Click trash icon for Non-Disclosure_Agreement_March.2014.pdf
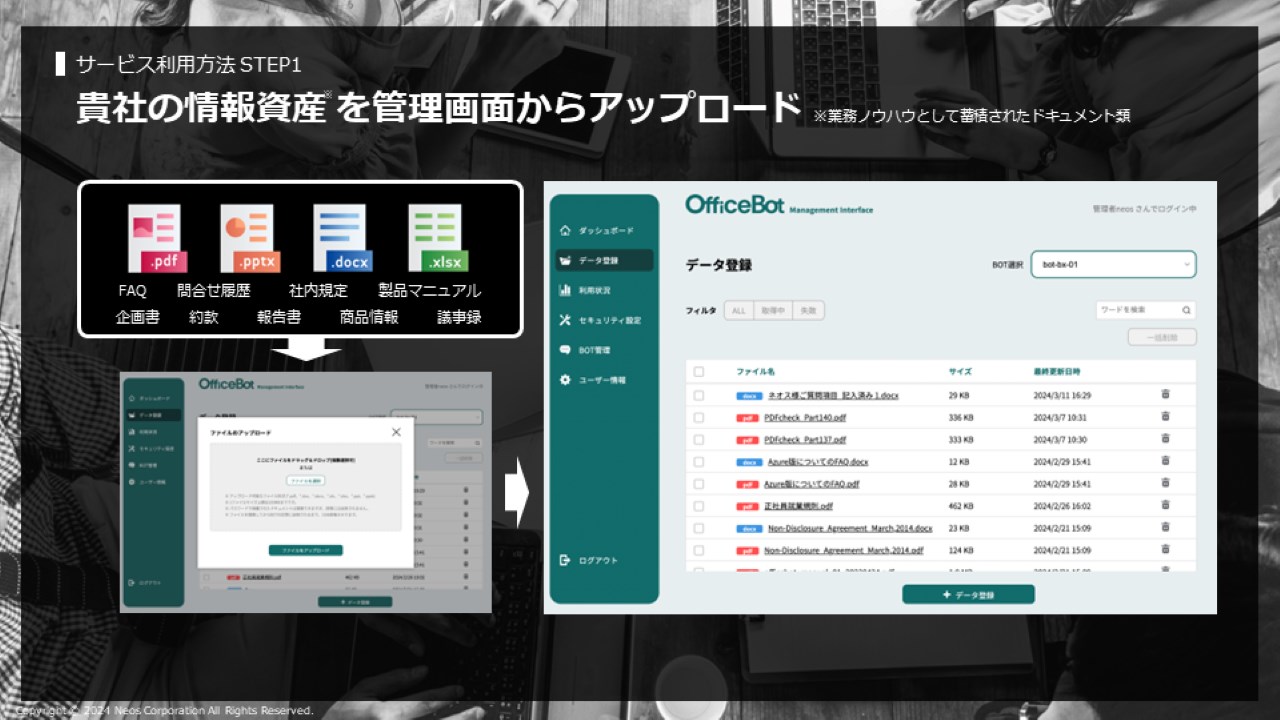Image resolution: width=1280 pixels, height=720 pixels. tap(1165, 550)
